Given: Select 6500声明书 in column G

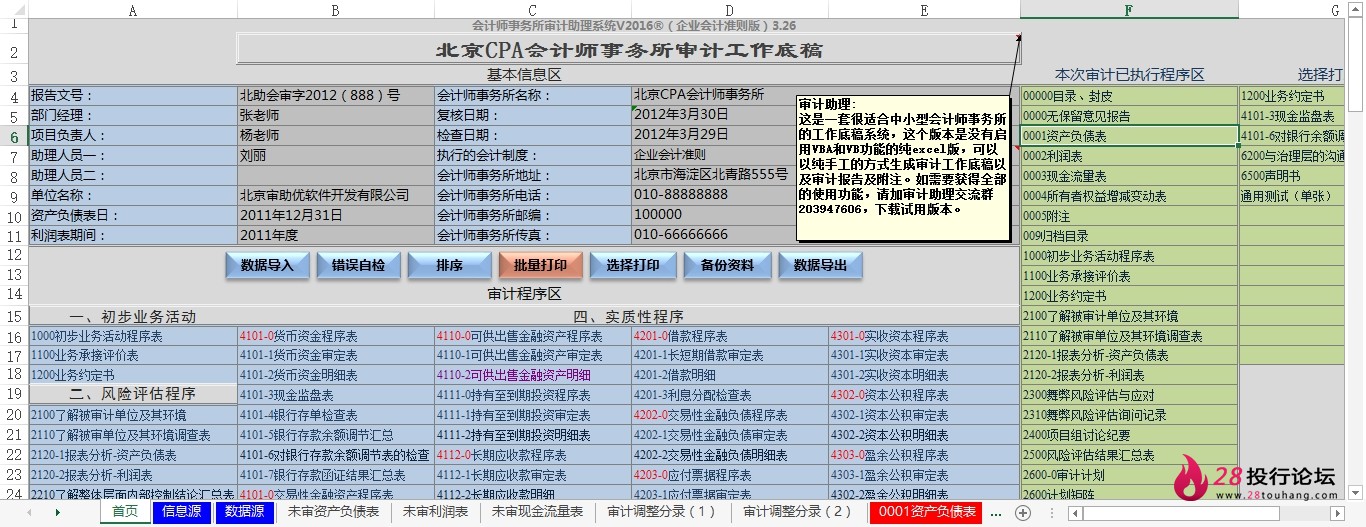Looking at the screenshot, I should tap(1292, 176).
